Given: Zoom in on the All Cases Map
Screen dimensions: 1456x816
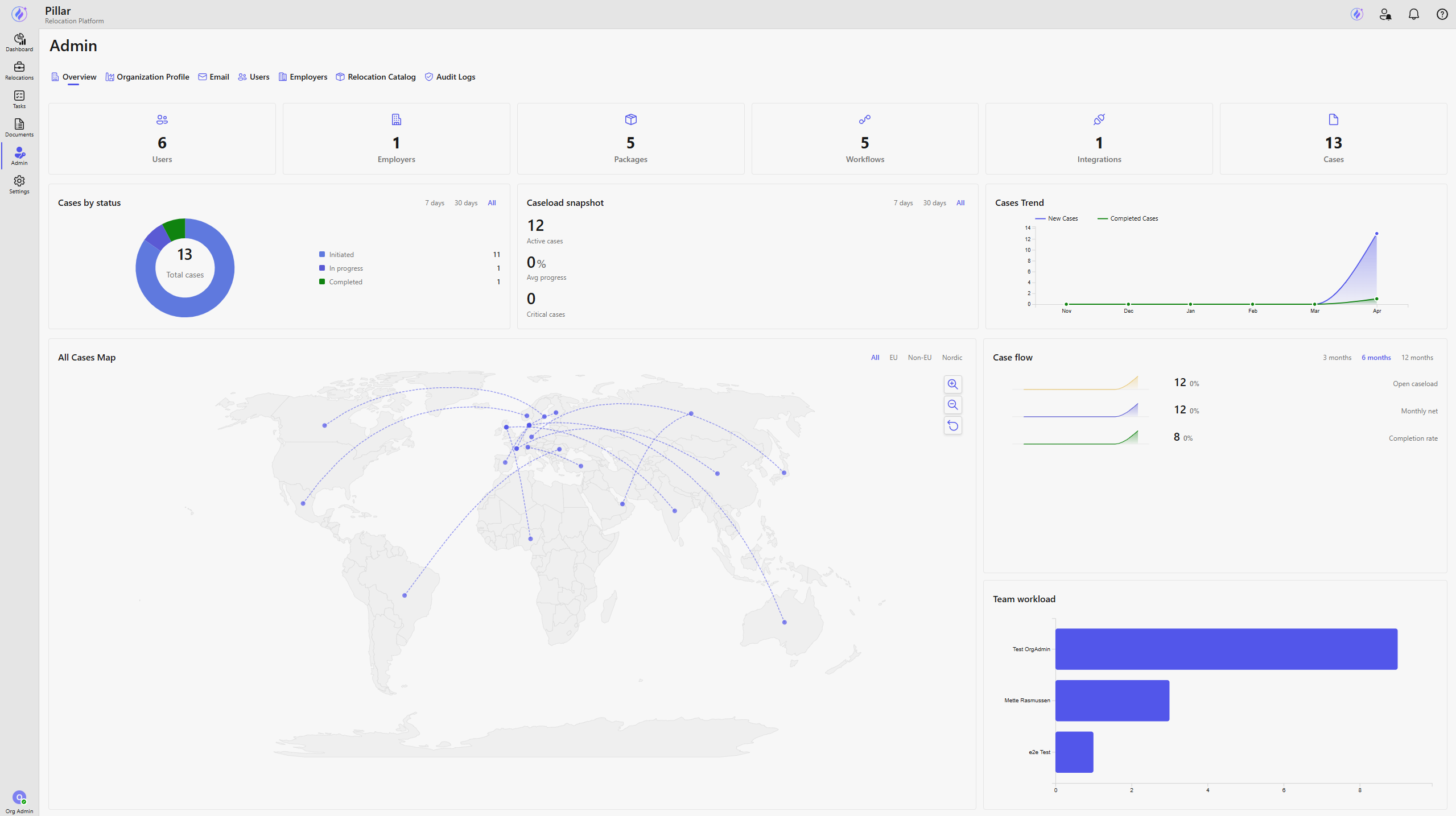Looking at the screenshot, I should pos(953,384).
